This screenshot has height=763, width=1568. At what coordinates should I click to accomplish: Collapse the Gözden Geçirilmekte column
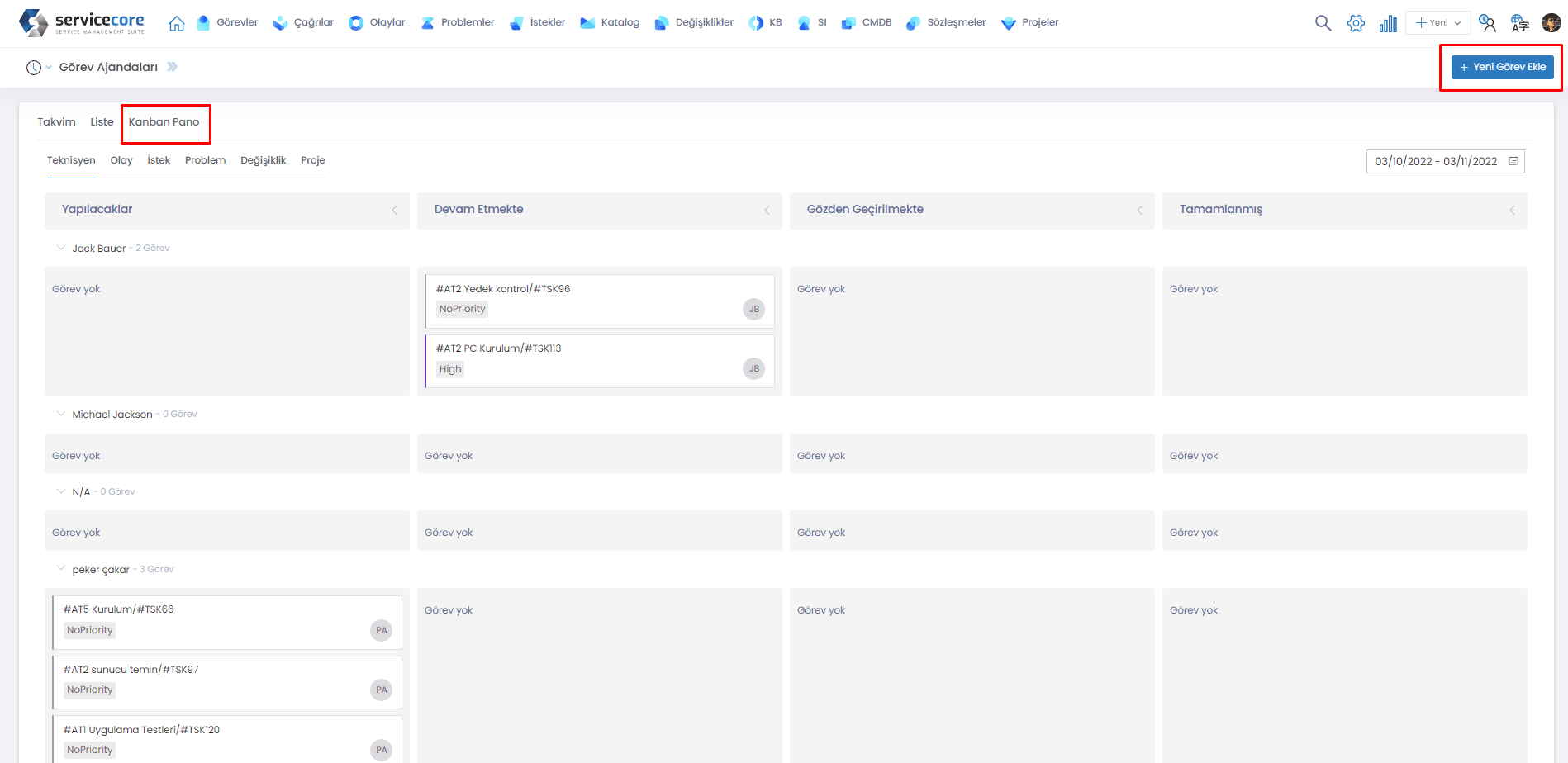(1140, 210)
